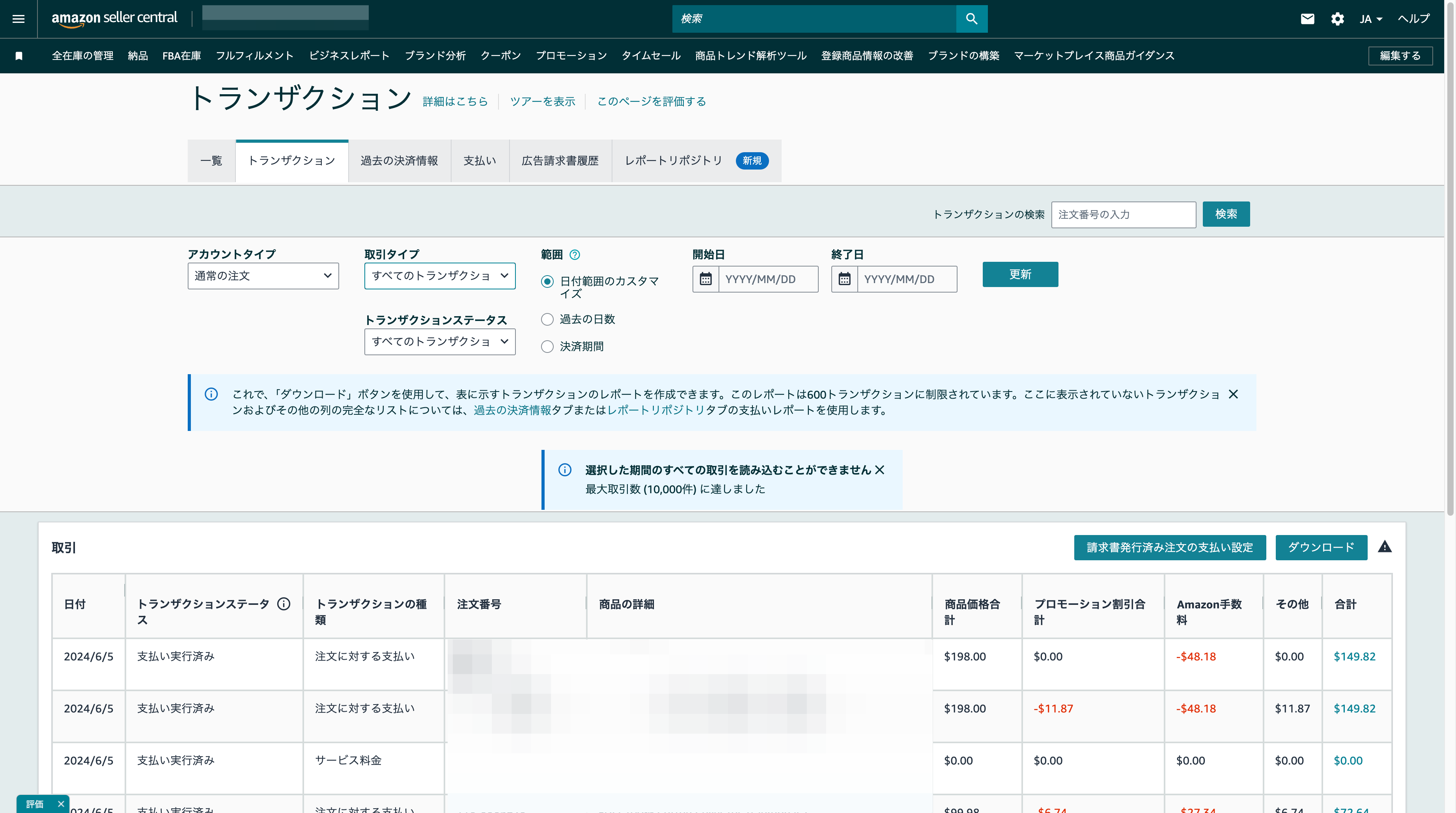This screenshot has width=1456, height=813.
Task: Expand the 取引タイプ dropdown
Action: (x=440, y=276)
